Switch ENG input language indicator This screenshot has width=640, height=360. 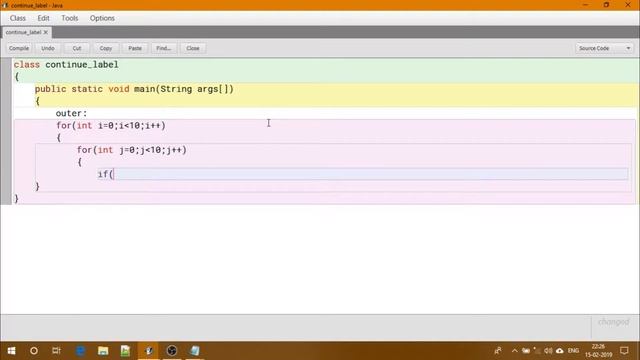point(573,351)
